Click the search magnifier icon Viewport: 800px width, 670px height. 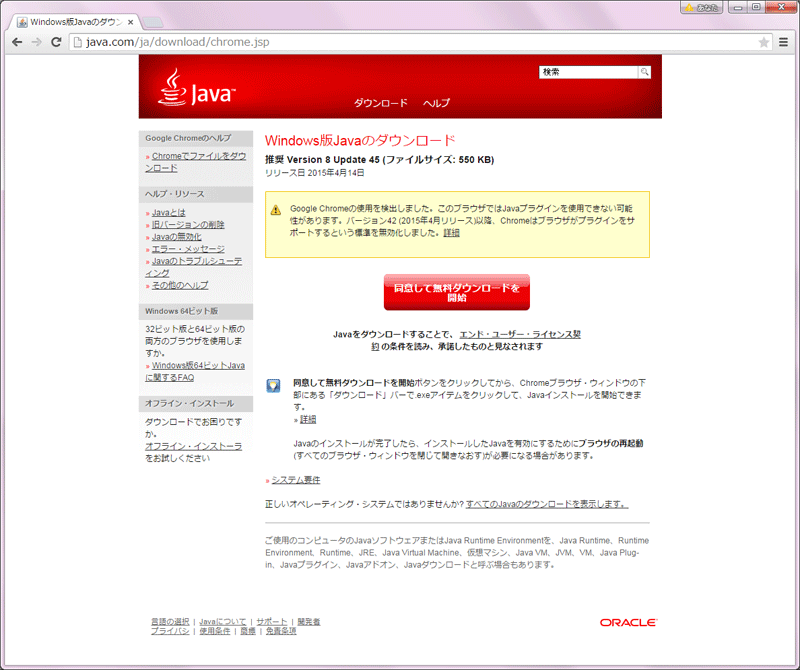click(x=644, y=72)
